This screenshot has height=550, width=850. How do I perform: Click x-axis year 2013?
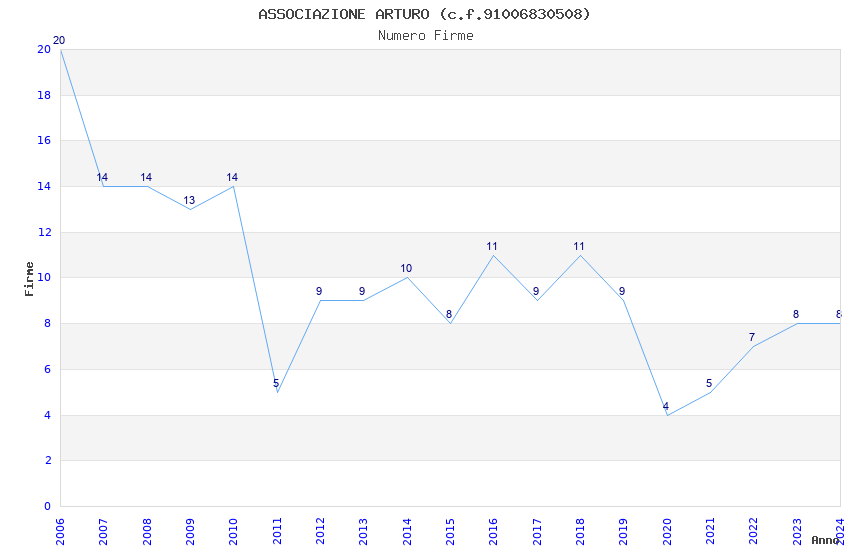tap(363, 531)
